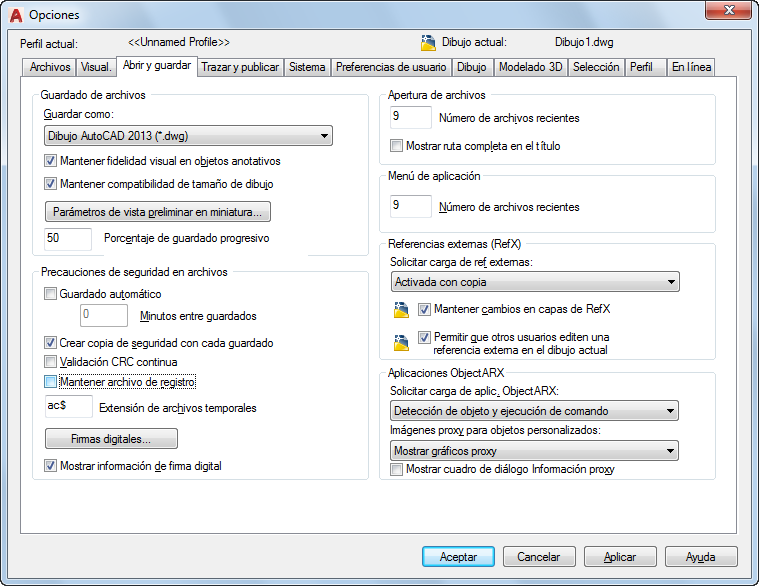Click recent files number field under Apertura de archivos
This screenshot has width=759, height=586.
coord(410,118)
